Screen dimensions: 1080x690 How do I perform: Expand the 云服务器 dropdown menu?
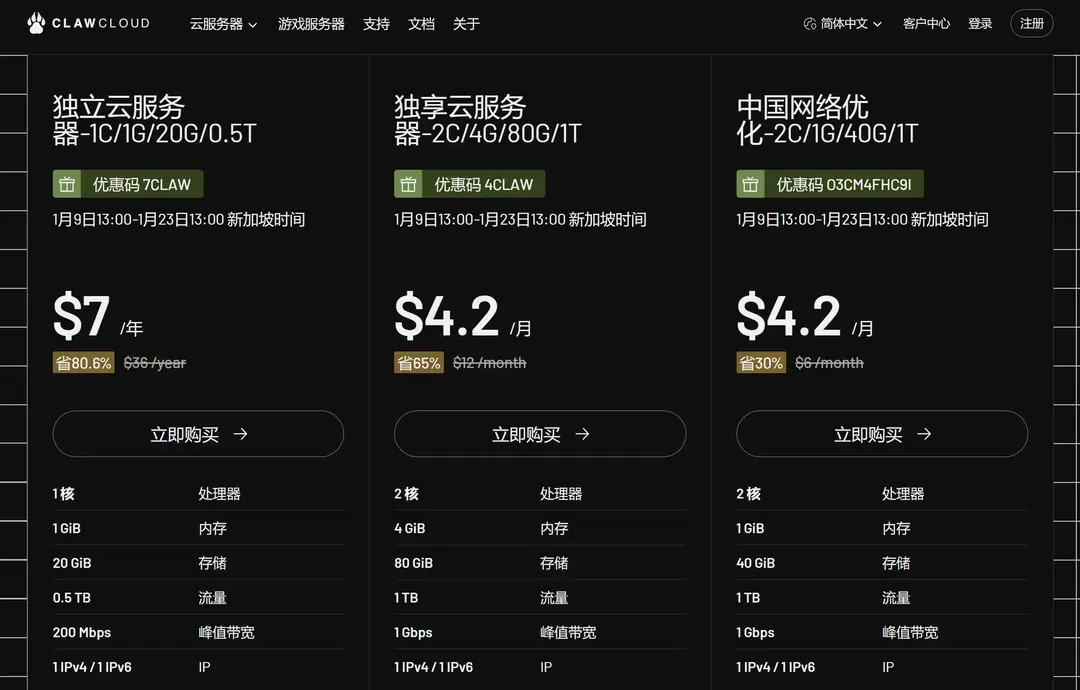pyautogui.click(x=223, y=24)
